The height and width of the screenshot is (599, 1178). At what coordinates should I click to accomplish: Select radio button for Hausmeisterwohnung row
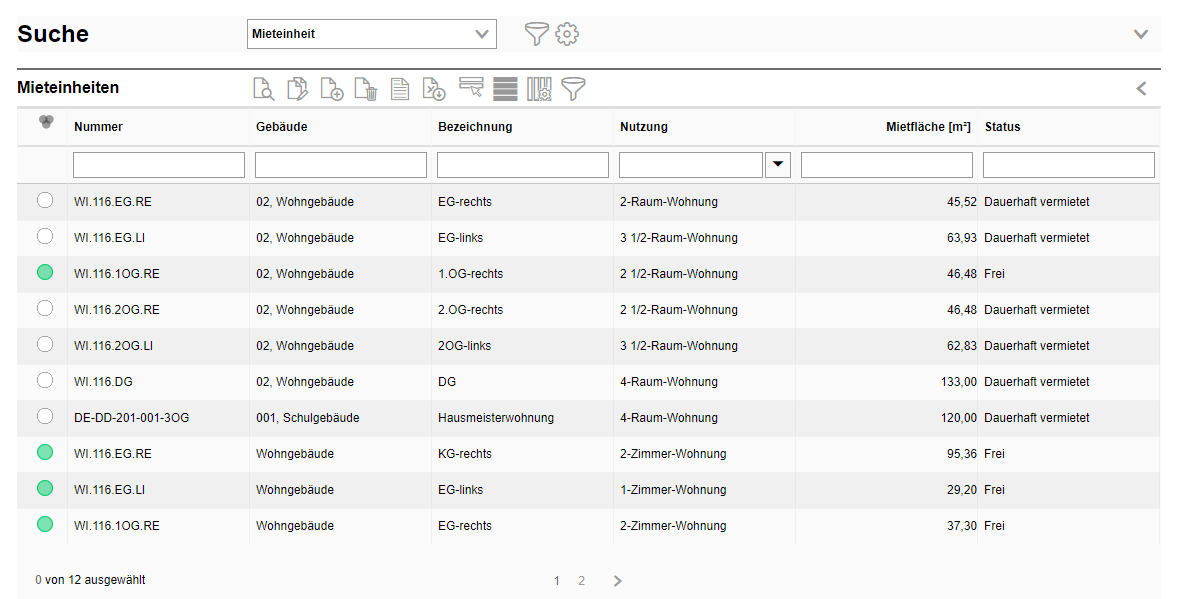(x=45, y=417)
